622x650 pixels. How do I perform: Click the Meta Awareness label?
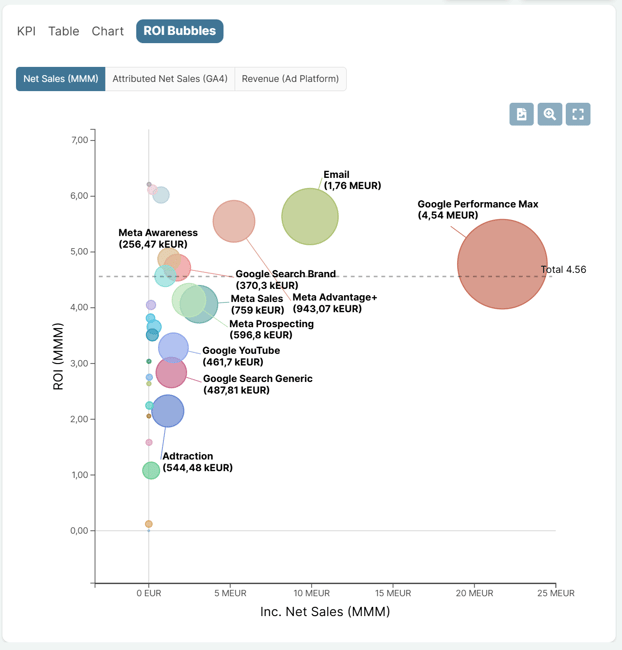[x=158, y=238]
